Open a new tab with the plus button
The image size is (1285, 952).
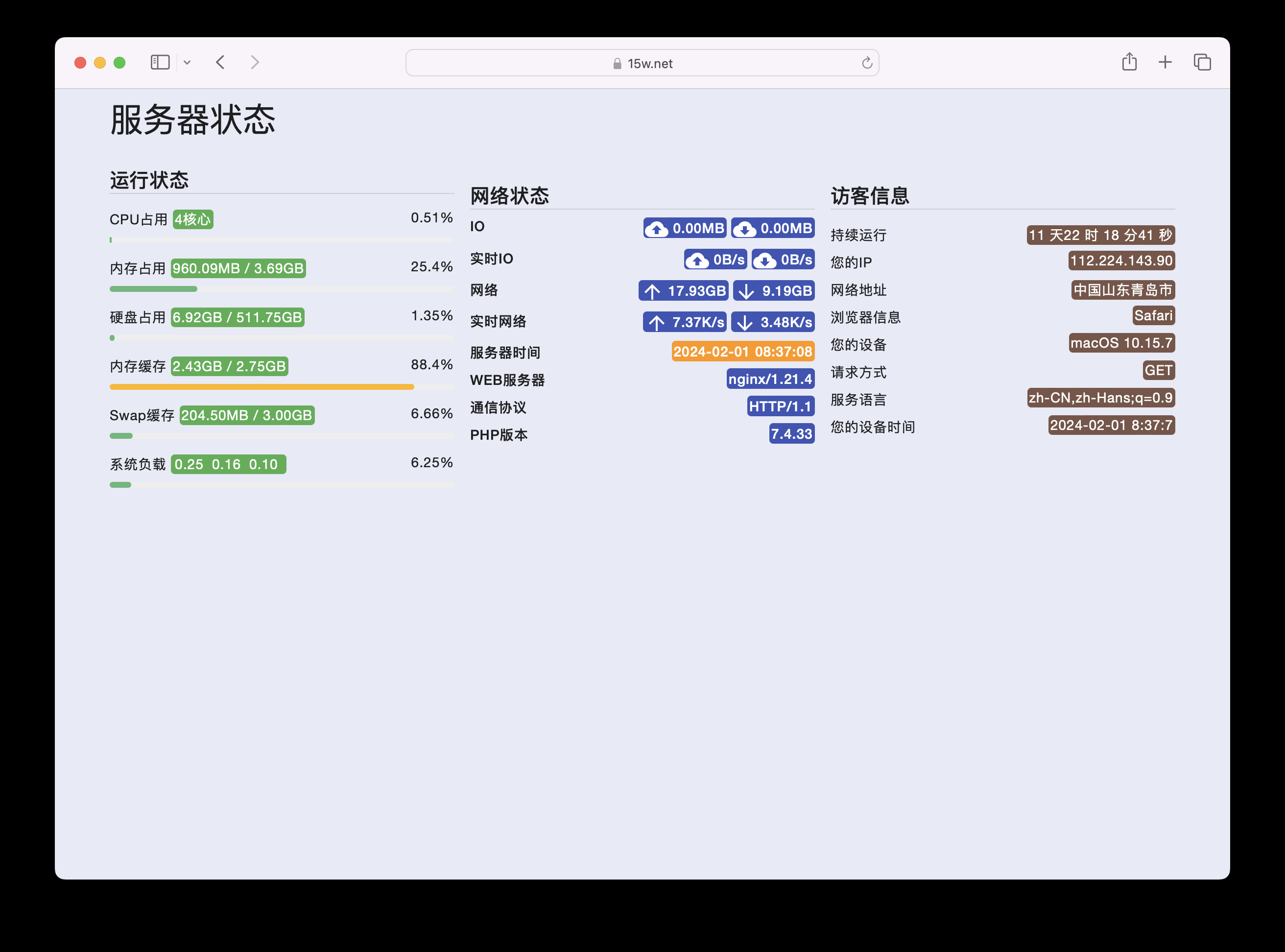coord(1165,62)
